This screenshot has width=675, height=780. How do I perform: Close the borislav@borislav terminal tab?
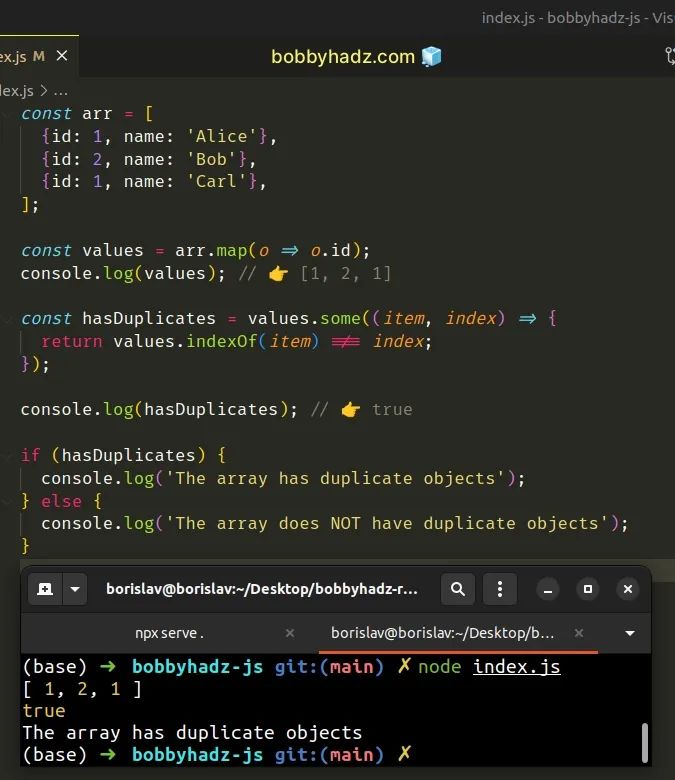coord(579,633)
